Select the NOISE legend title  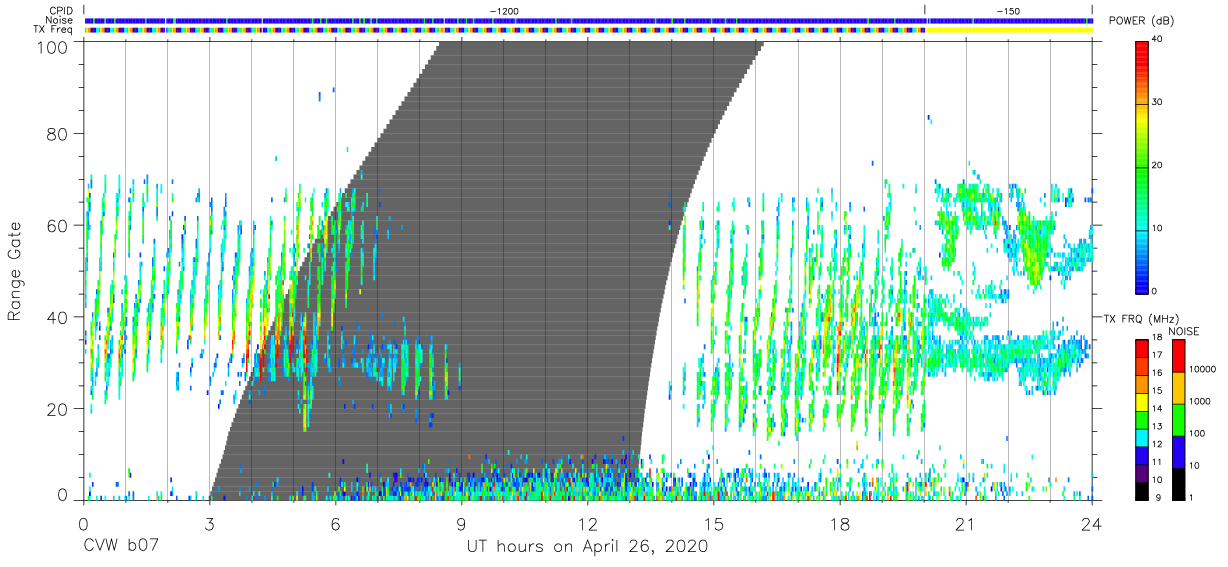[x=1183, y=331]
